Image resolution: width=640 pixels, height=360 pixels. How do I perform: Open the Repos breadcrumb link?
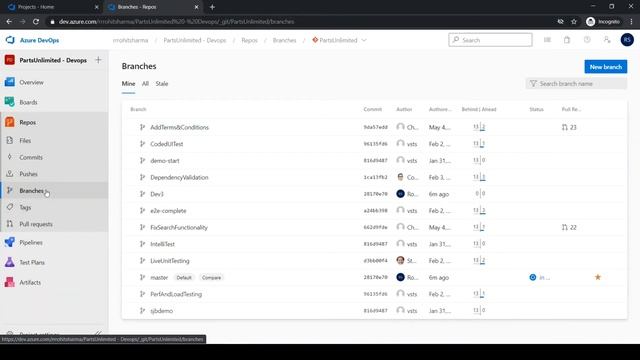coord(249,40)
